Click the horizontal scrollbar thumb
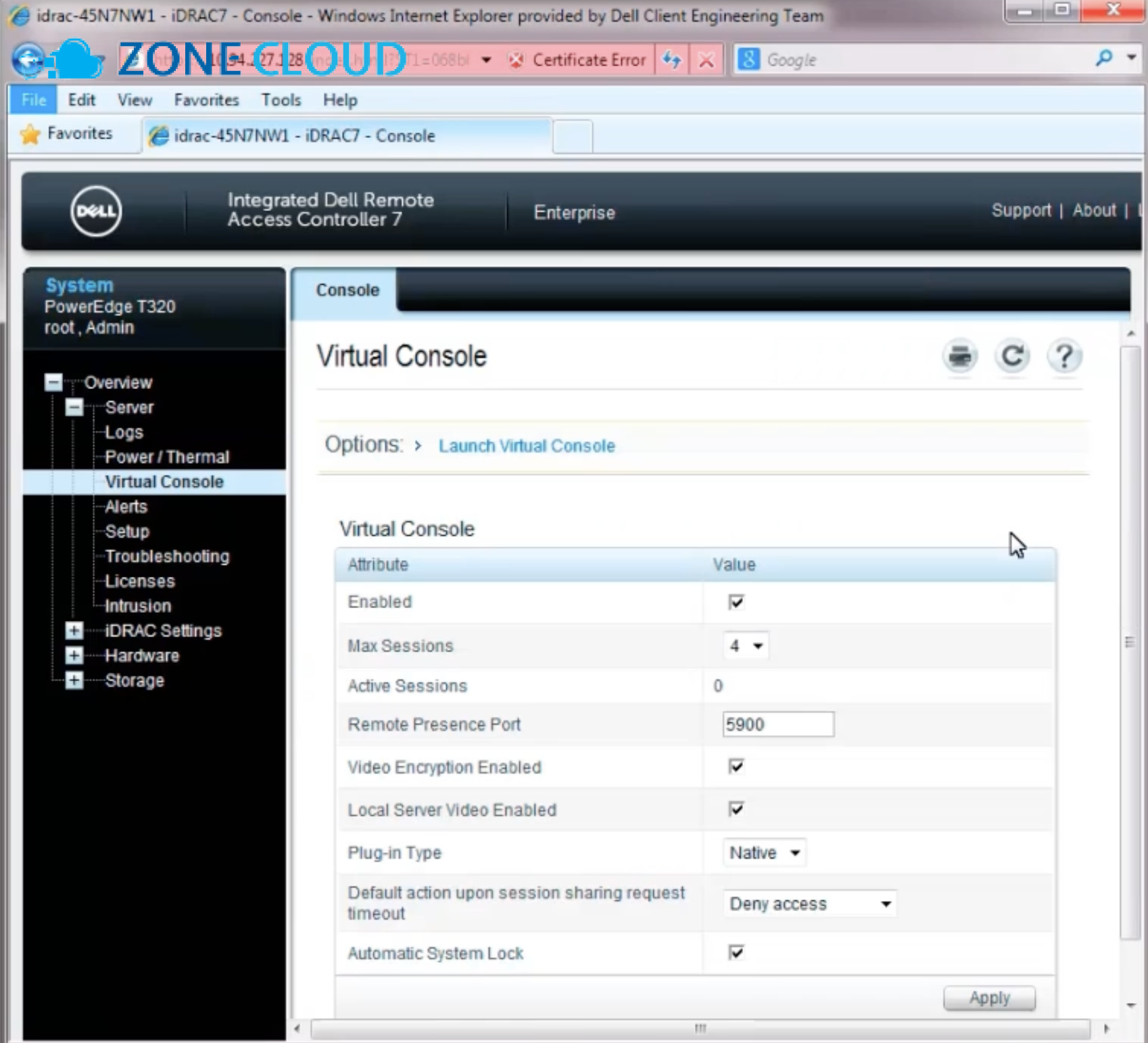 point(700,1029)
